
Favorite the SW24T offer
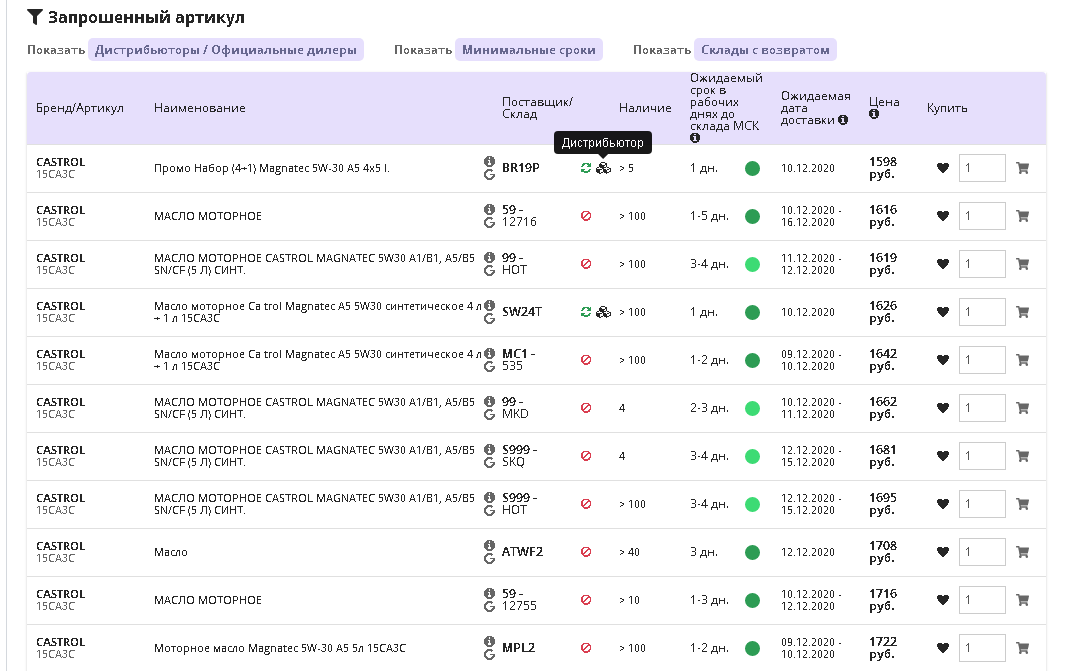[942, 312]
